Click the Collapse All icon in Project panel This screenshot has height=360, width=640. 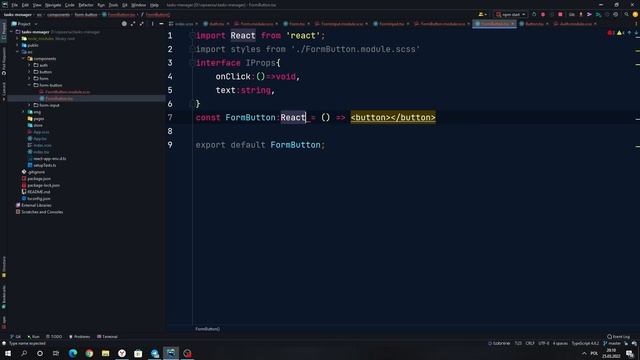click(141, 24)
